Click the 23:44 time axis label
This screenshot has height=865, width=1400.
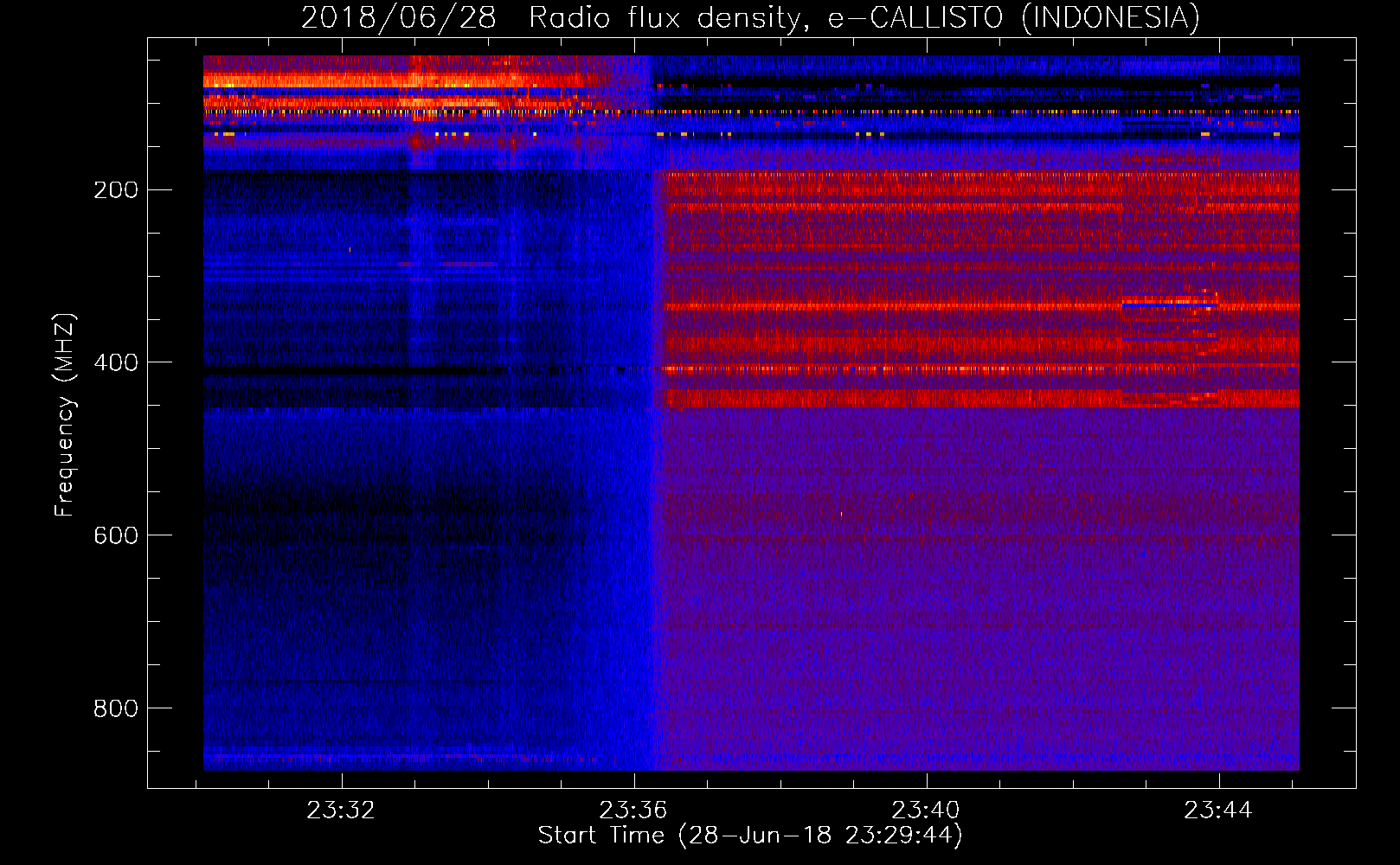coord(1218,811)
